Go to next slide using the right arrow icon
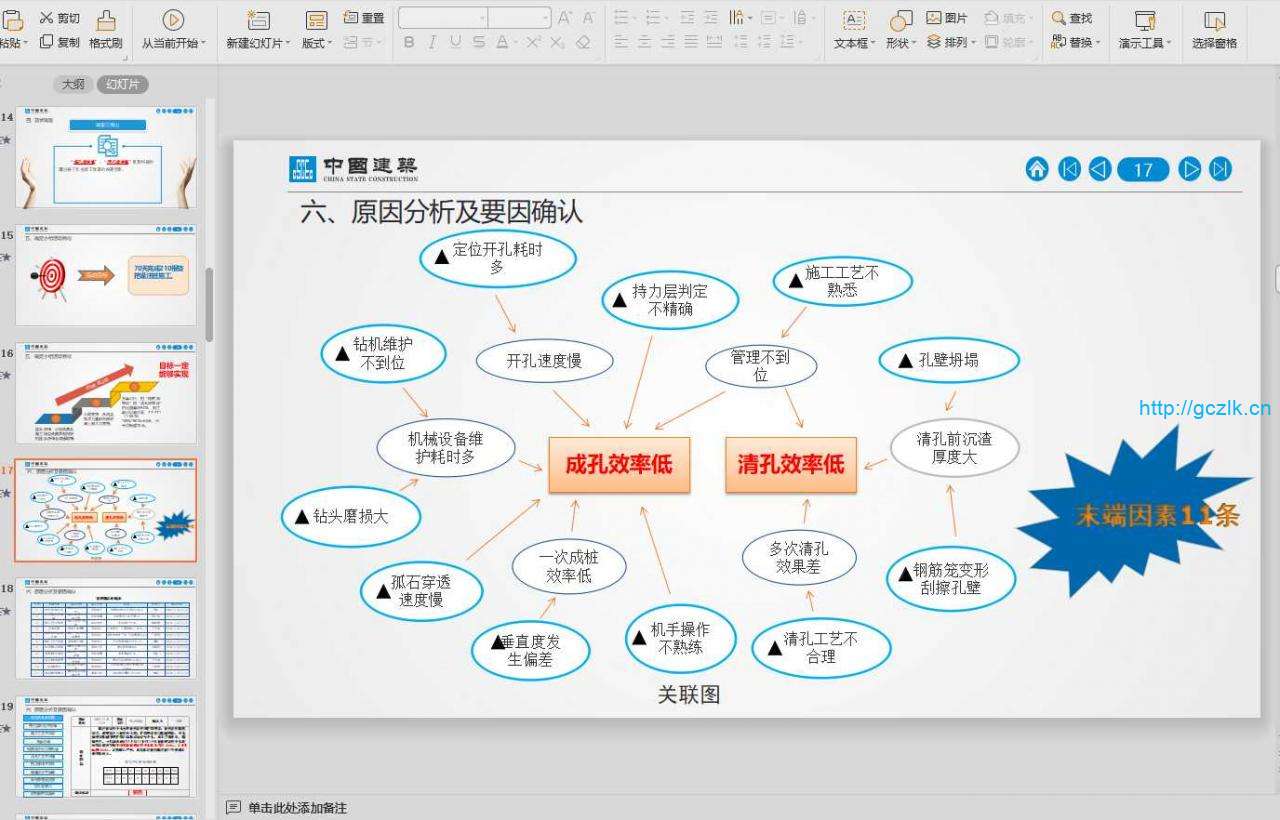The image size is (1280, 820). tap(1189, 169)
